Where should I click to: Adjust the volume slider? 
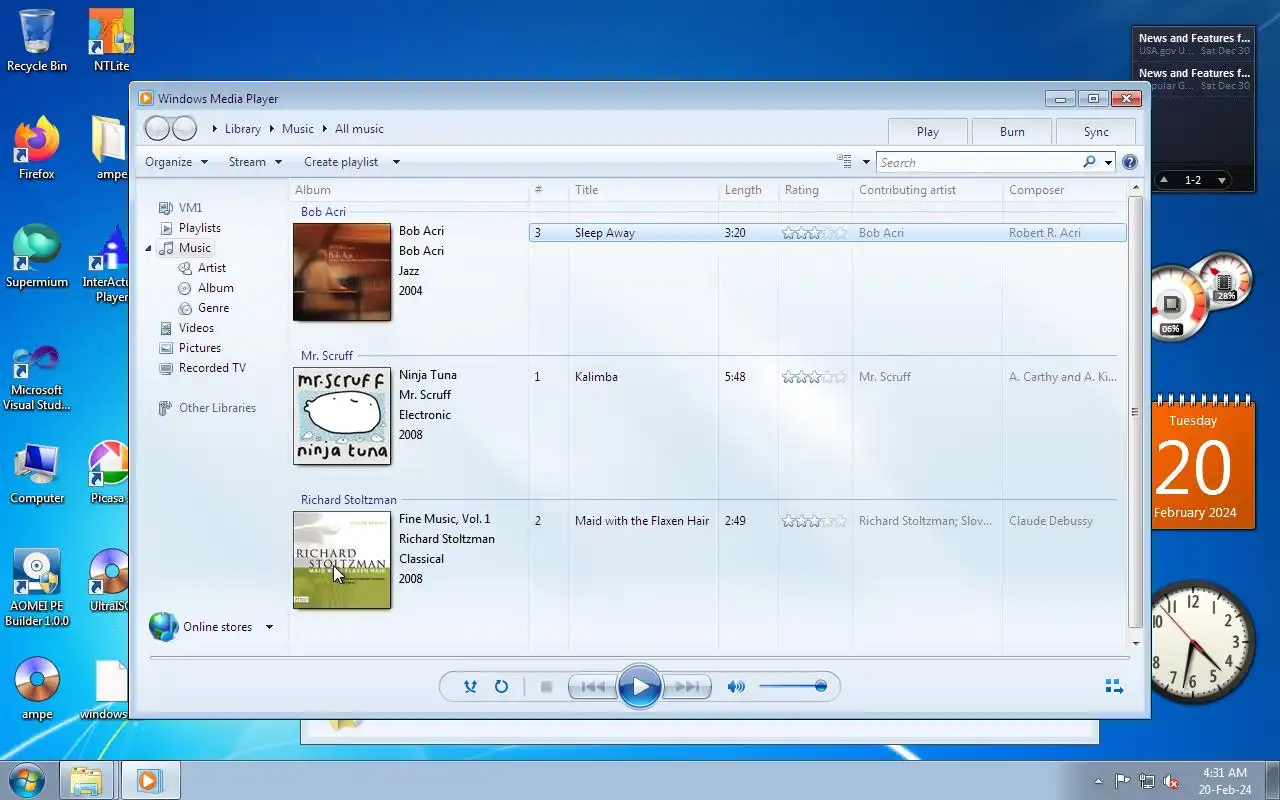[x=792, y=687]
